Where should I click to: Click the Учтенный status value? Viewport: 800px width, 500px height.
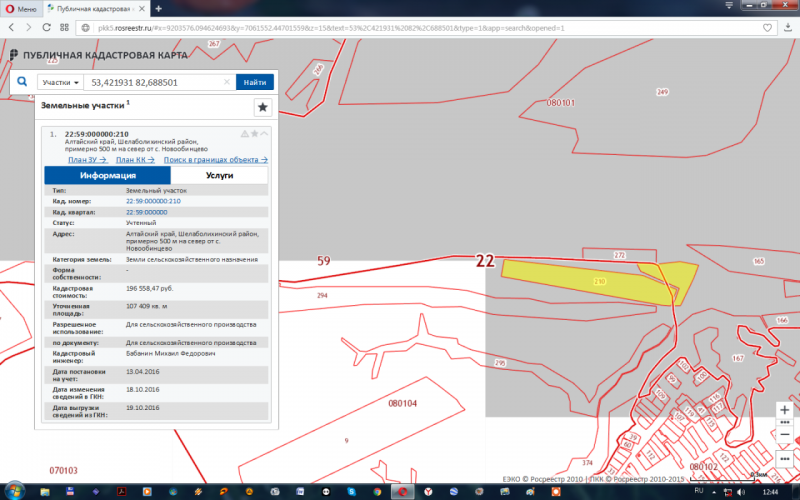coord(141,223)
